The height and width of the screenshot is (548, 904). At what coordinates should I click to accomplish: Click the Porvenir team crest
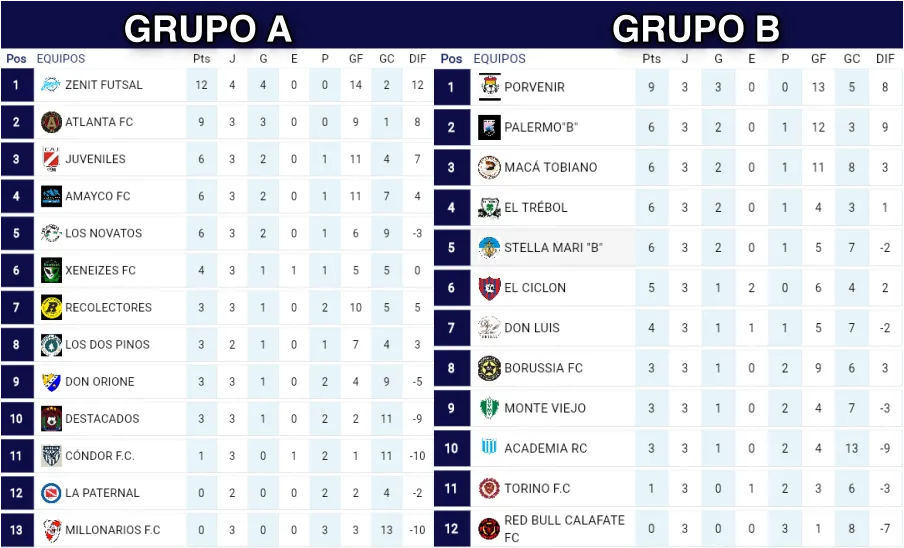(x=489, y=87)
